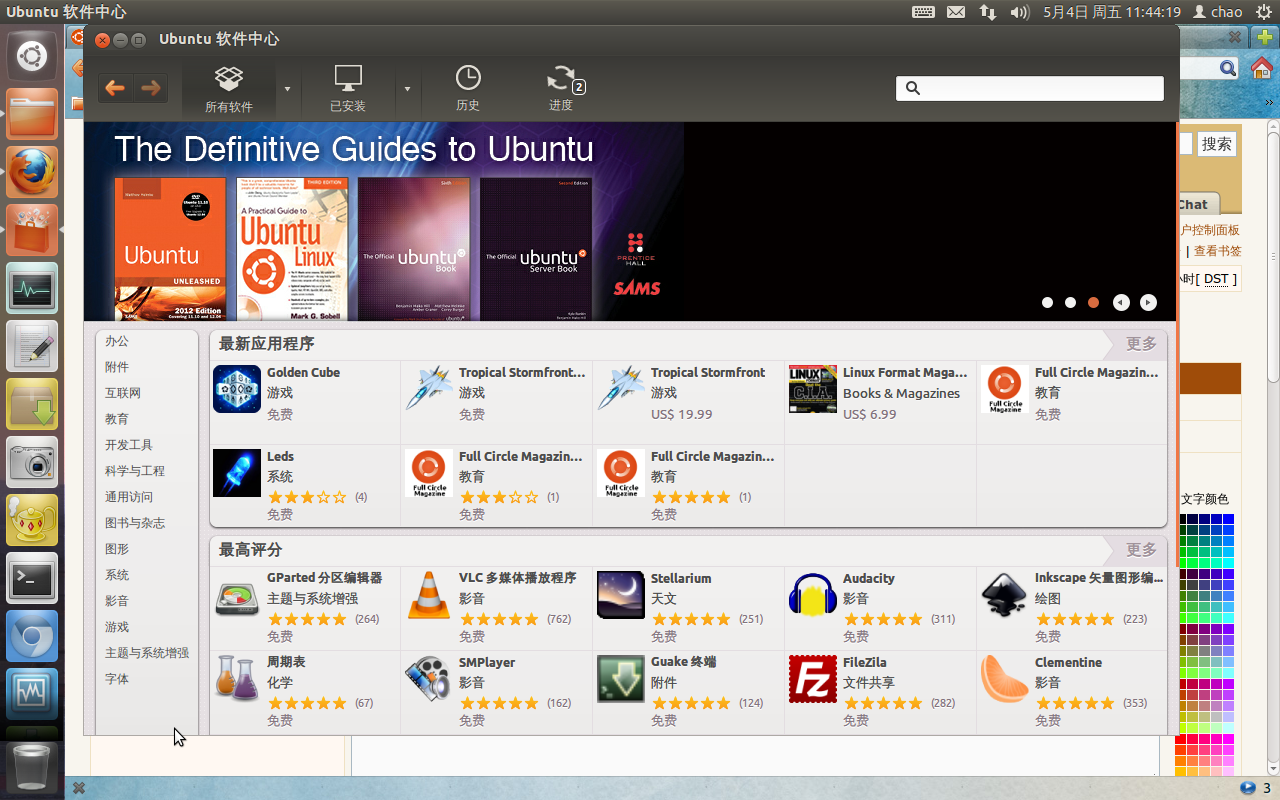The width and height of the screenshot is (1280, 800).
Task: Open the FileZilla red Fz icon
Action: click(x=813, y=679)
